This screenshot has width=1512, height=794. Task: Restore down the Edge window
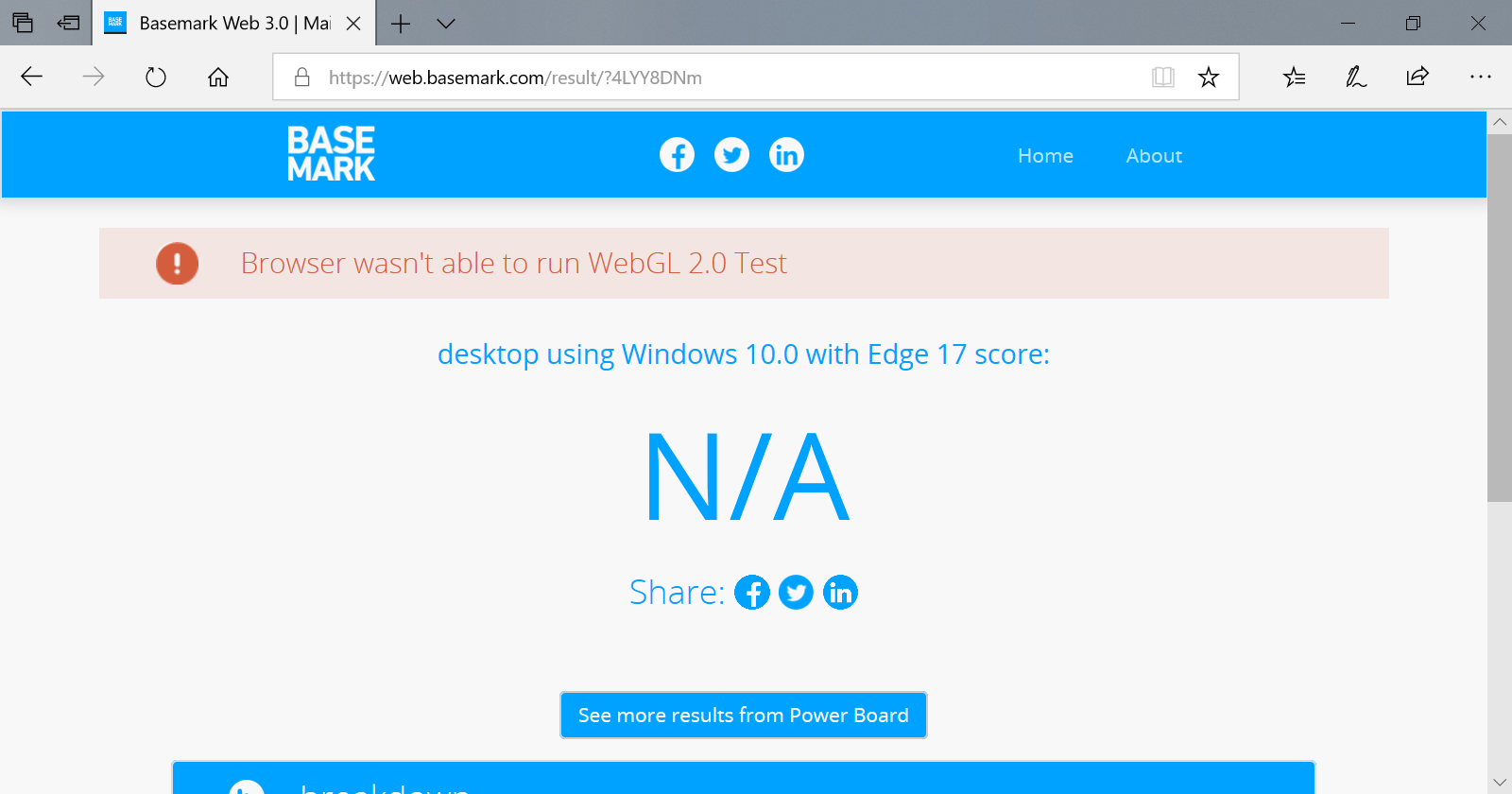tap(1413, 23)
